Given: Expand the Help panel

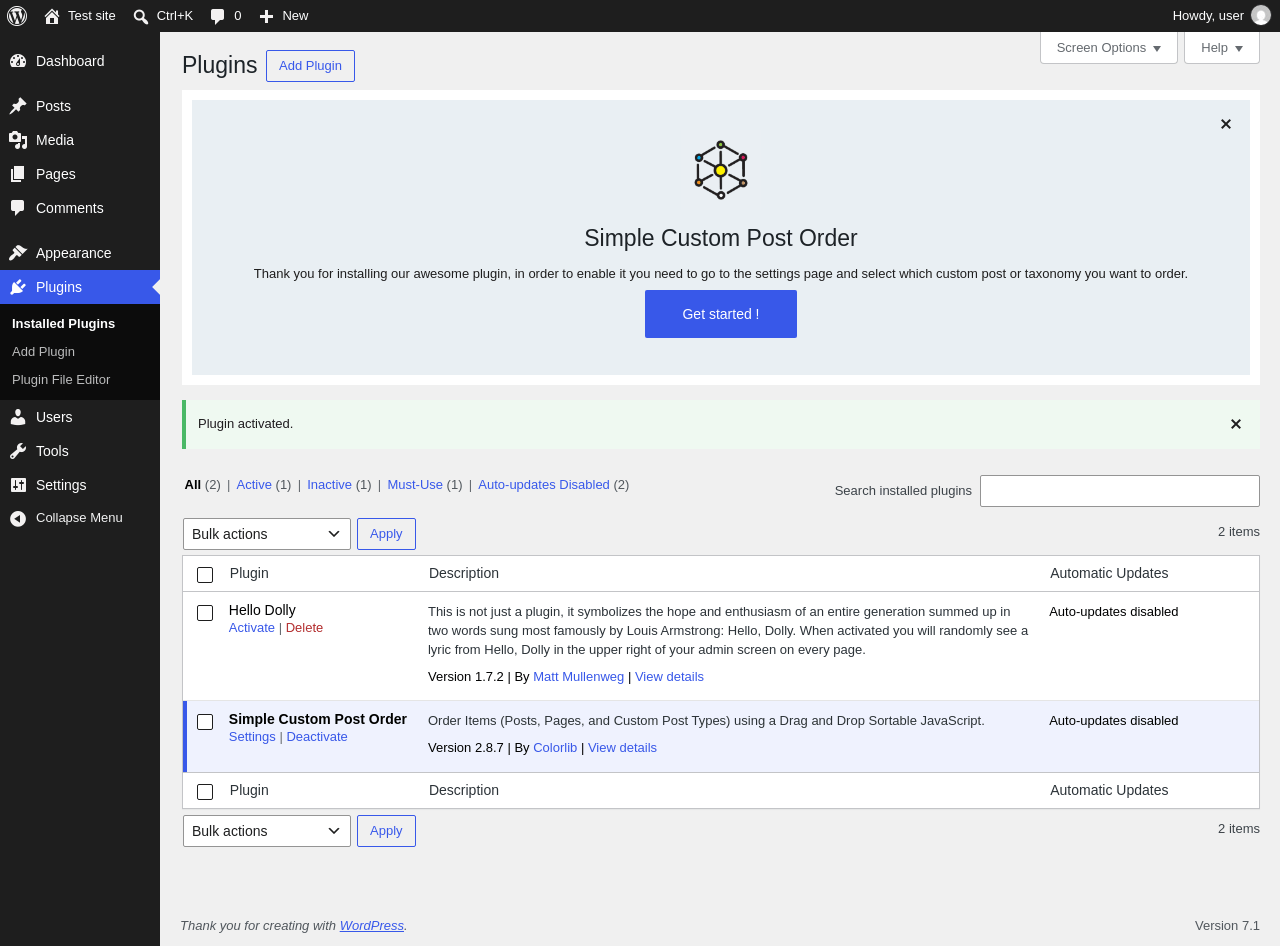Looking at the screenshot, I should pos(1222,48).
